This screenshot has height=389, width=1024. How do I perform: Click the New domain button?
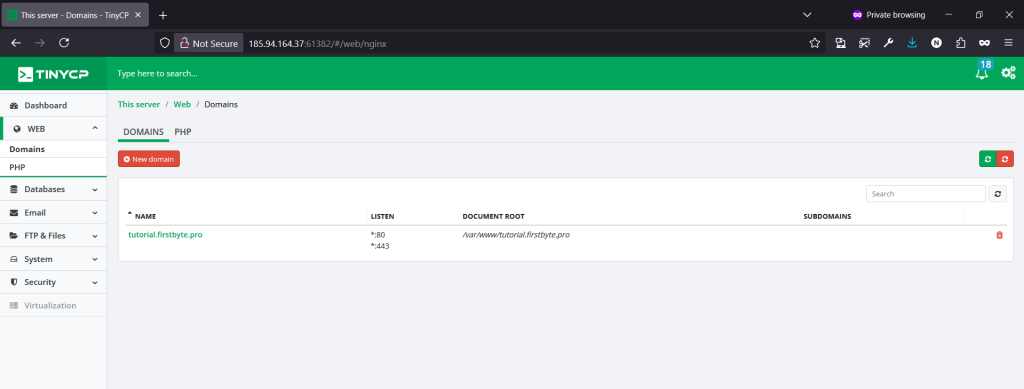(149, 159)
